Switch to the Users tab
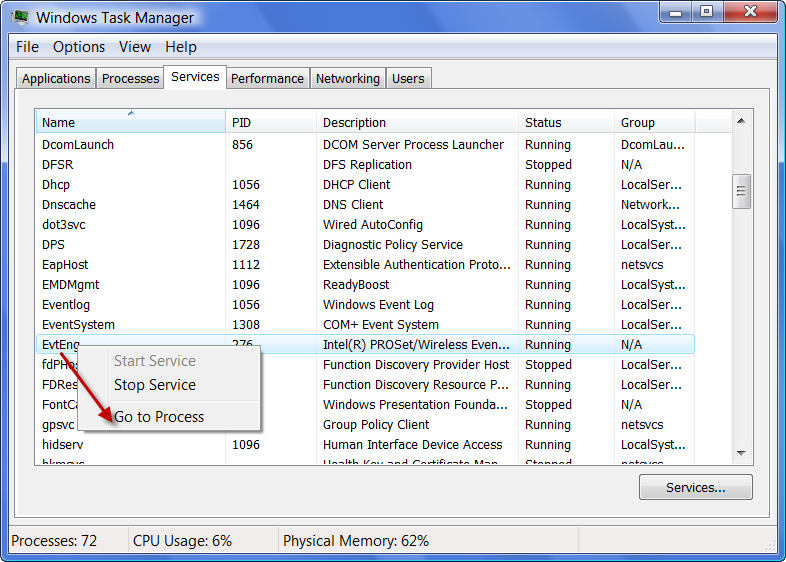This screenshot has width=786, height=562. [408, 79]
